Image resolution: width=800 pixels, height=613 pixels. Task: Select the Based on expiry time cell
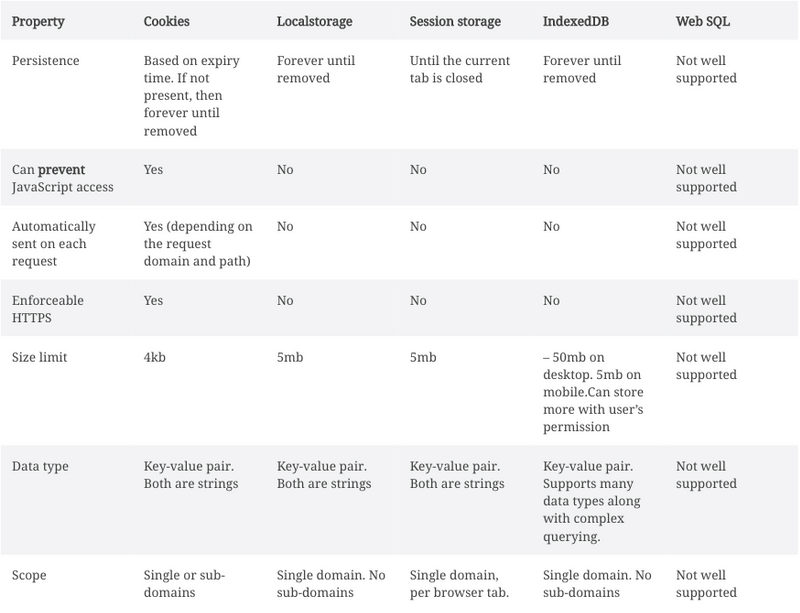tap(196, 86)
